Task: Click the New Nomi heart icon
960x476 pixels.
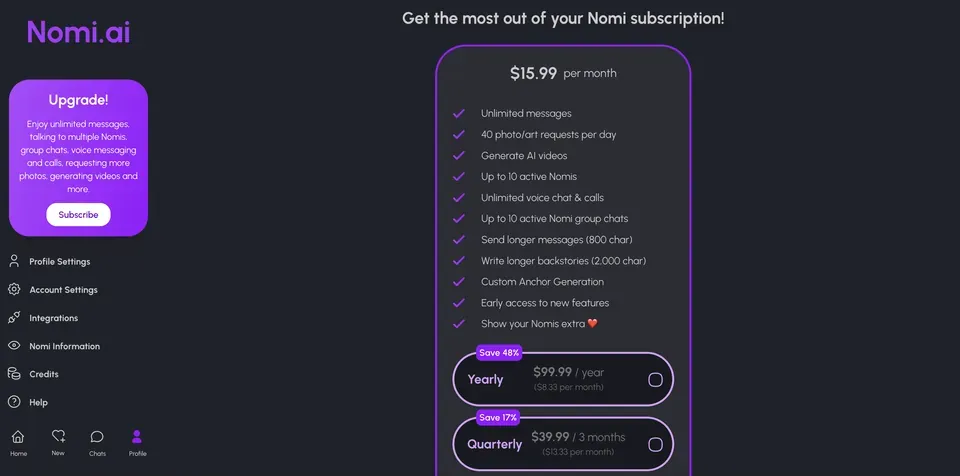Action: 58,436
